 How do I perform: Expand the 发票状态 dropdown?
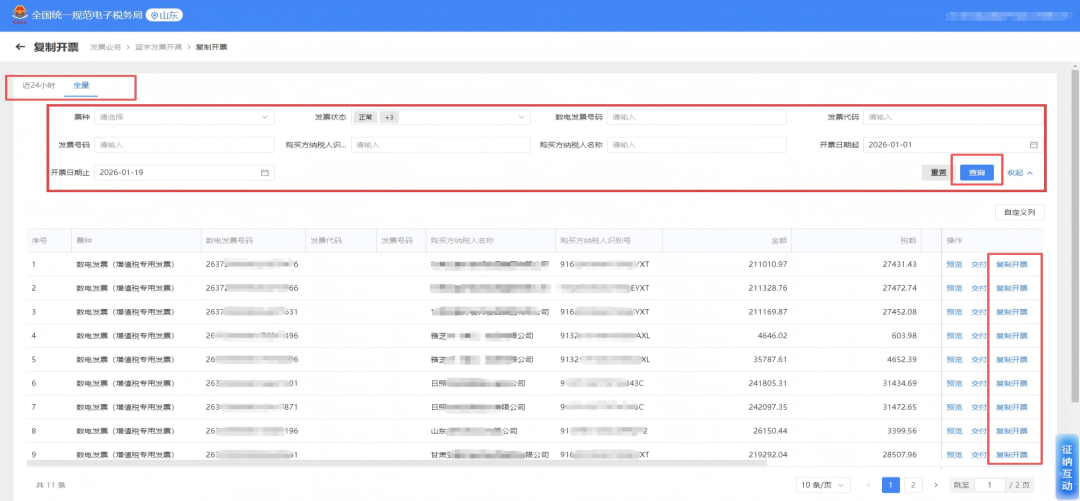point(441,117)
